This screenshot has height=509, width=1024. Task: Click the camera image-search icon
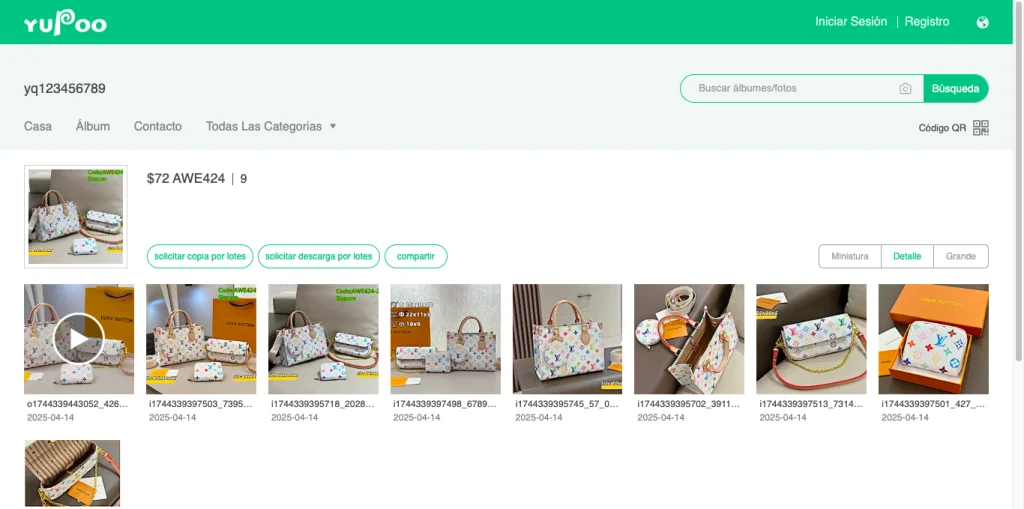tap(905, 89)
